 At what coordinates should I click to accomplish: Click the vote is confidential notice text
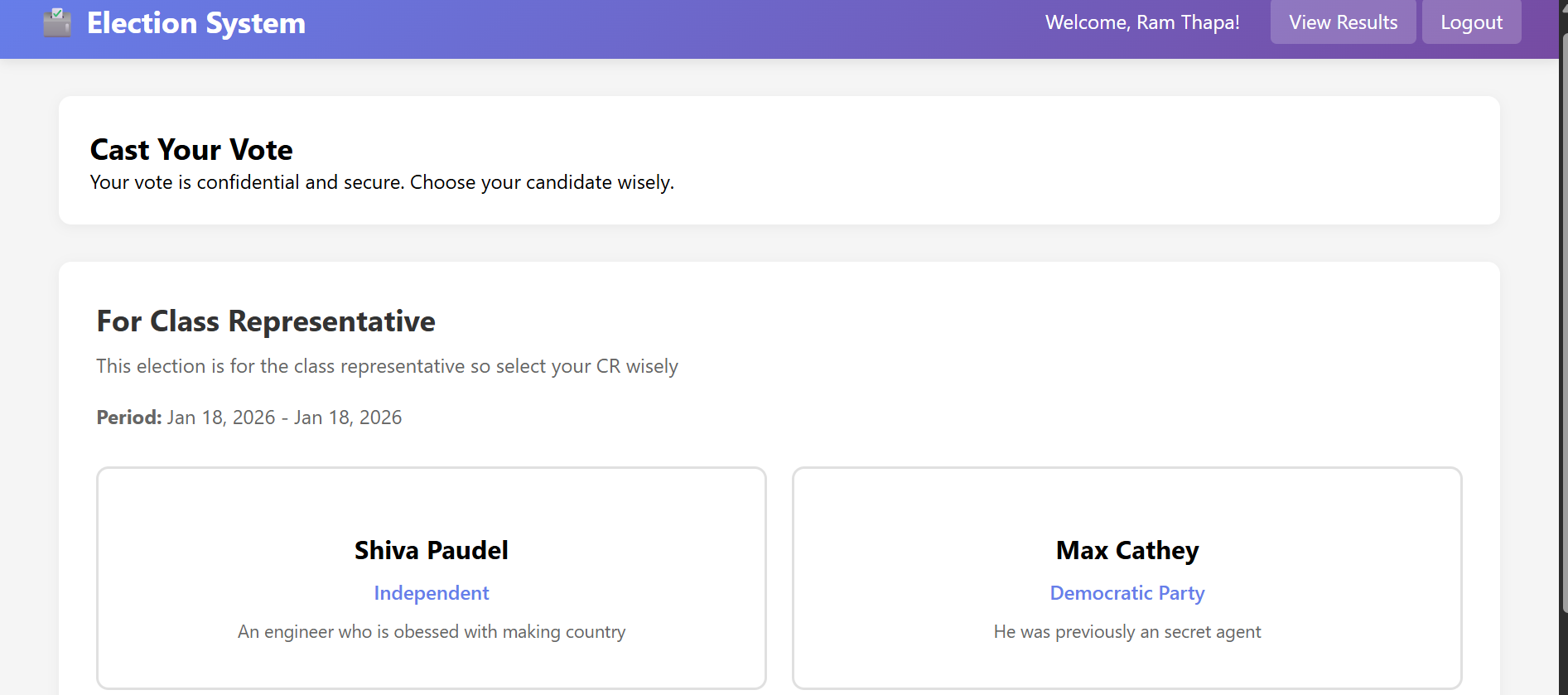(382, 182)
